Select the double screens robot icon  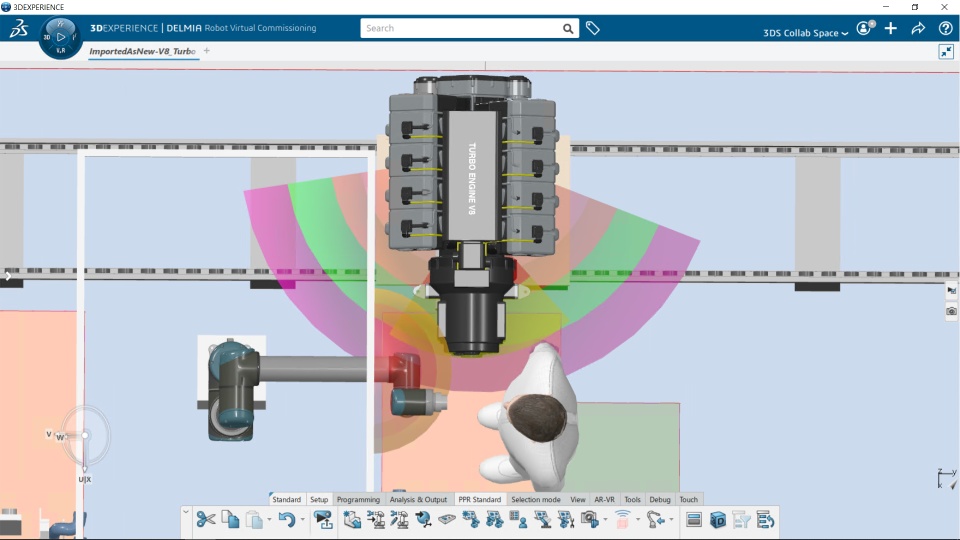point(495,520)
